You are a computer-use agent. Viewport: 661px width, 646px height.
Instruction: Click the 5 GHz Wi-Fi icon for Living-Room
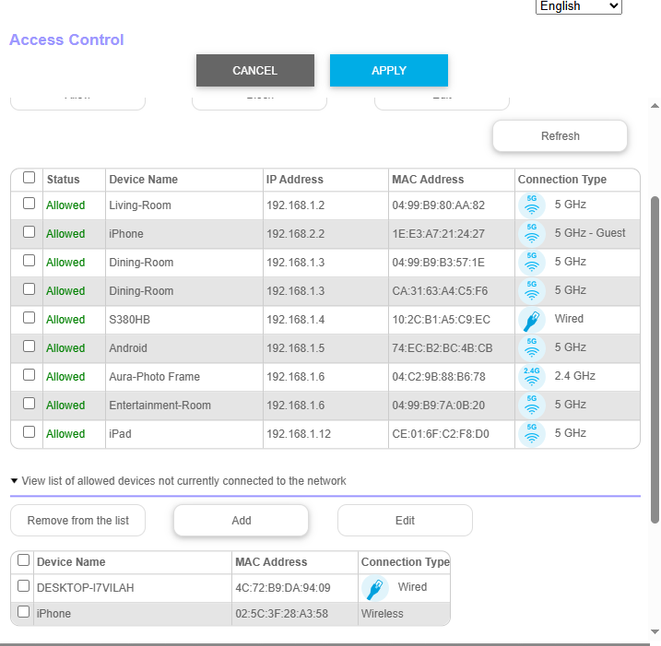point(532,206)
